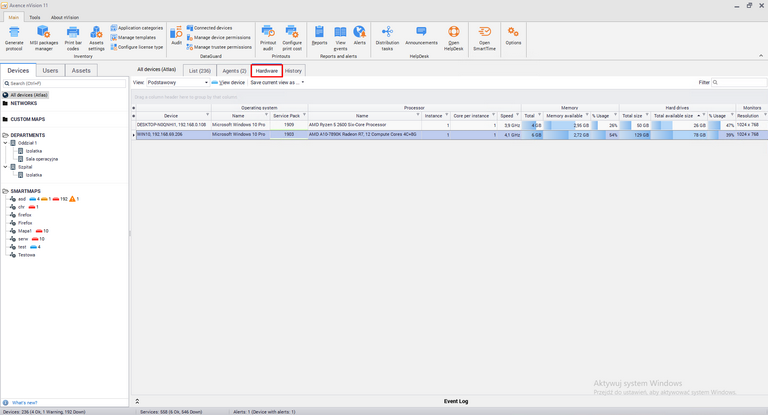Open the Service Pack column filter
Image resolution: width=768 pixels, height=415 pixels.
[304, 115]
